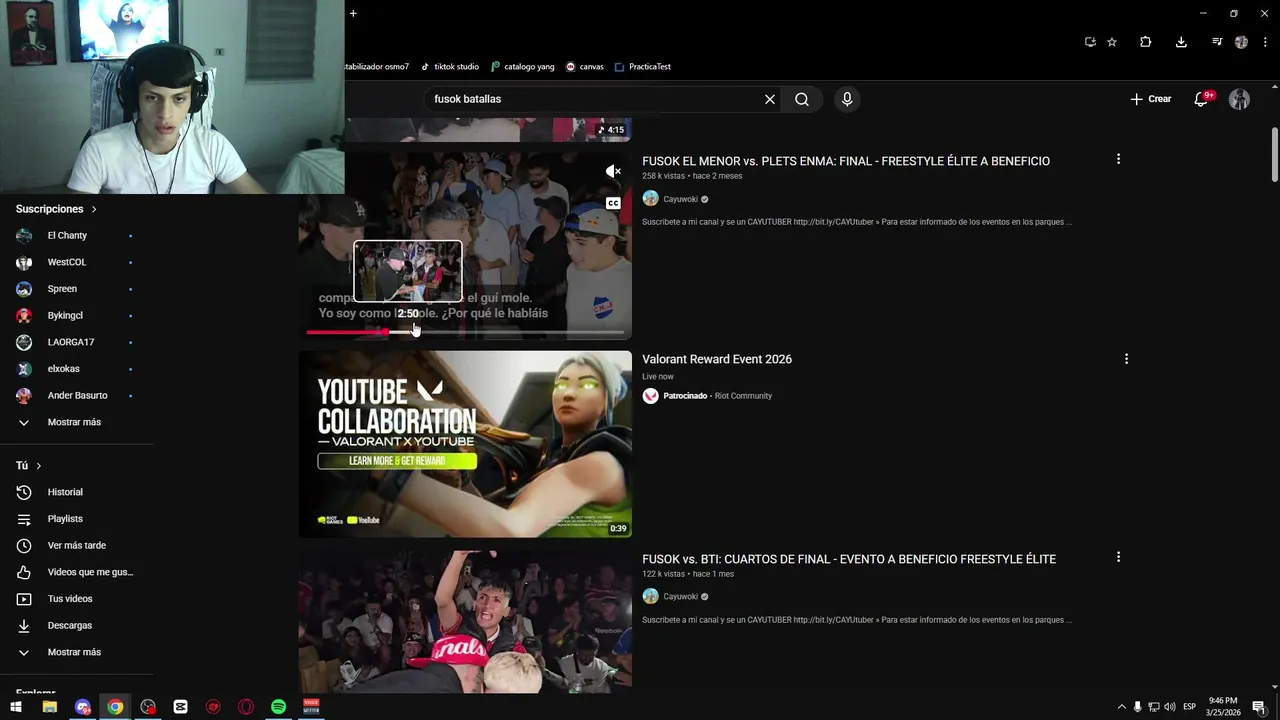Open the PracticaTest bookmark
This screenshot has width=1280, height=720.
(x=642, y=66)
